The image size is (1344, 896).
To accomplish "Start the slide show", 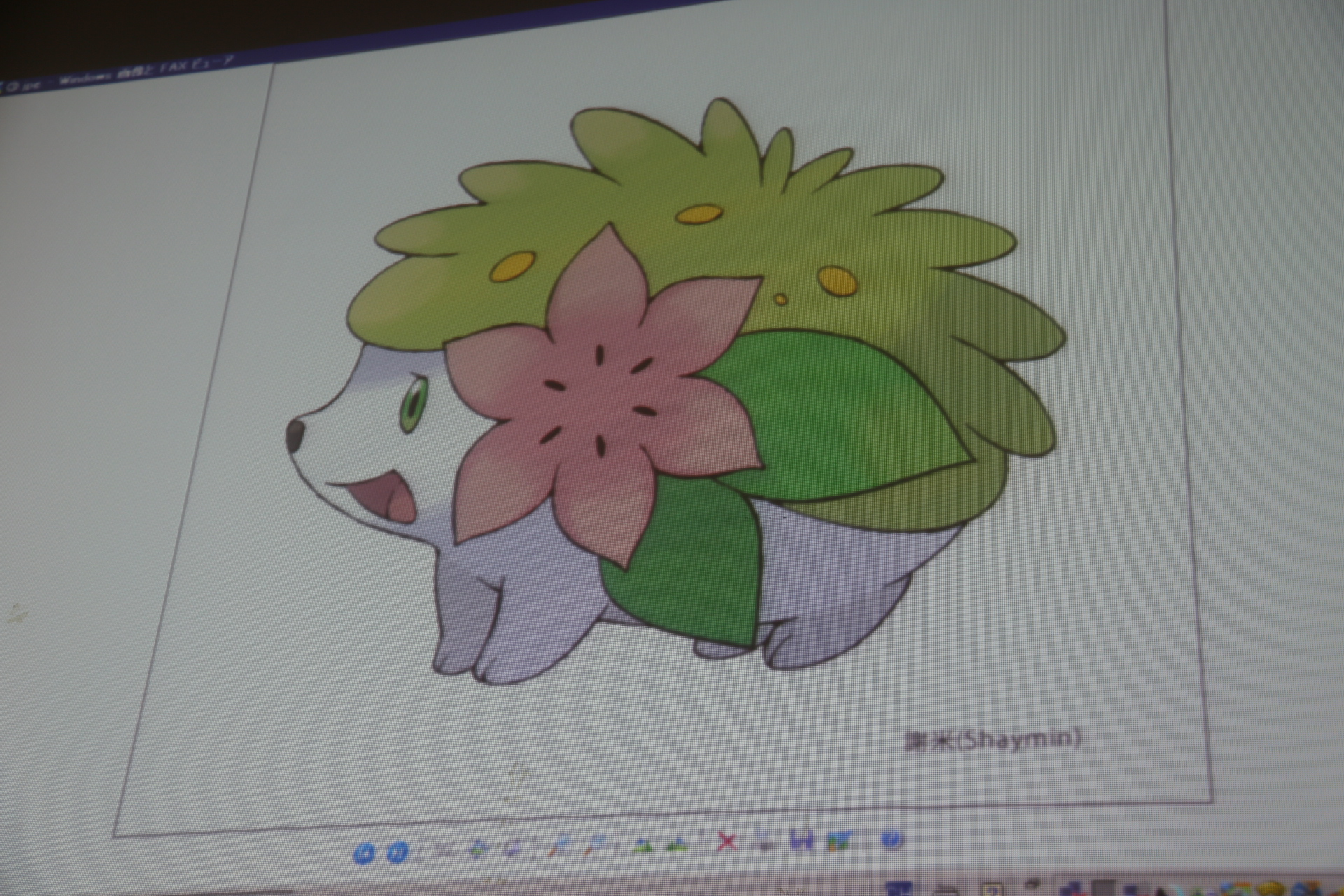I will point(512,848).
